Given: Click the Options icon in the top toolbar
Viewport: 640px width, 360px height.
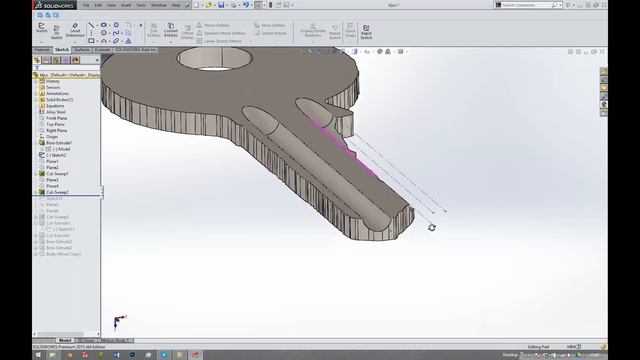Looking at the screenshot, I should [287, 5].
